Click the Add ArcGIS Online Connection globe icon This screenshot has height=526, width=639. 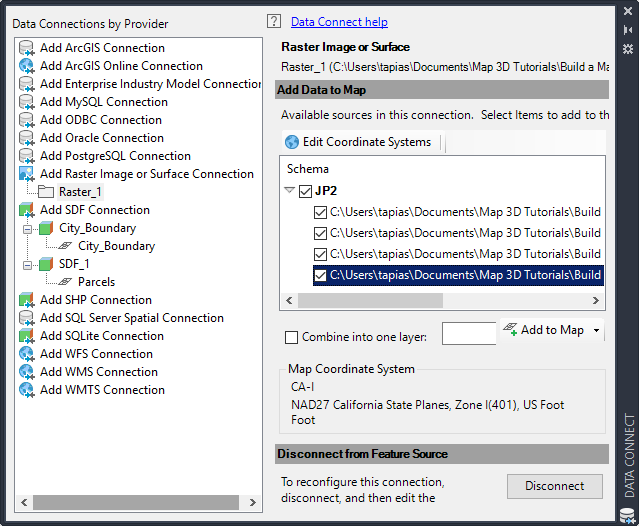click(27, 66)
